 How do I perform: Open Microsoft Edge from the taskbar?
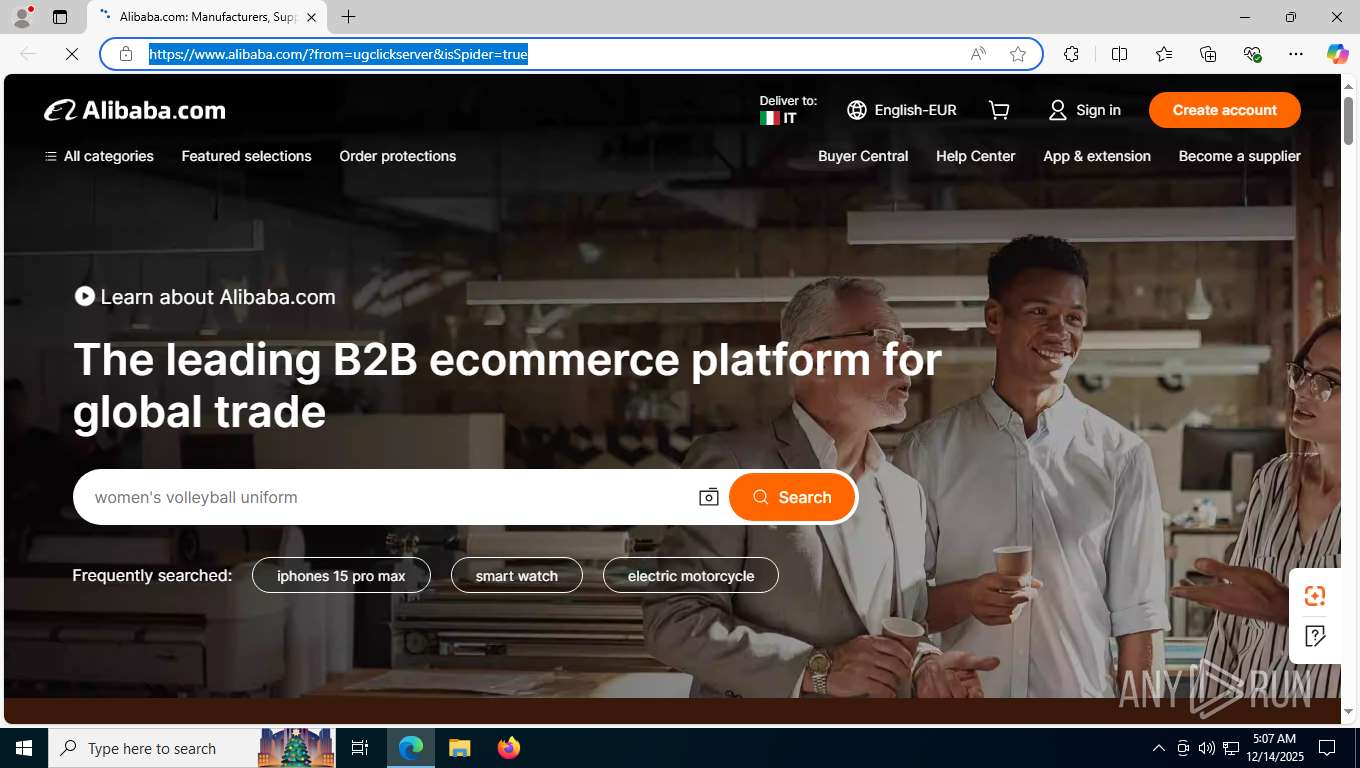(x=411, y=748)
